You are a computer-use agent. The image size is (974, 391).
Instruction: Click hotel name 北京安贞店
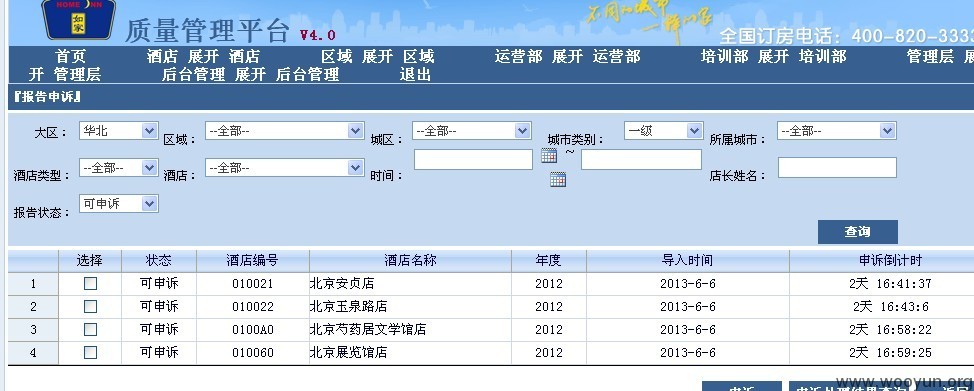[x=342, y=284]
